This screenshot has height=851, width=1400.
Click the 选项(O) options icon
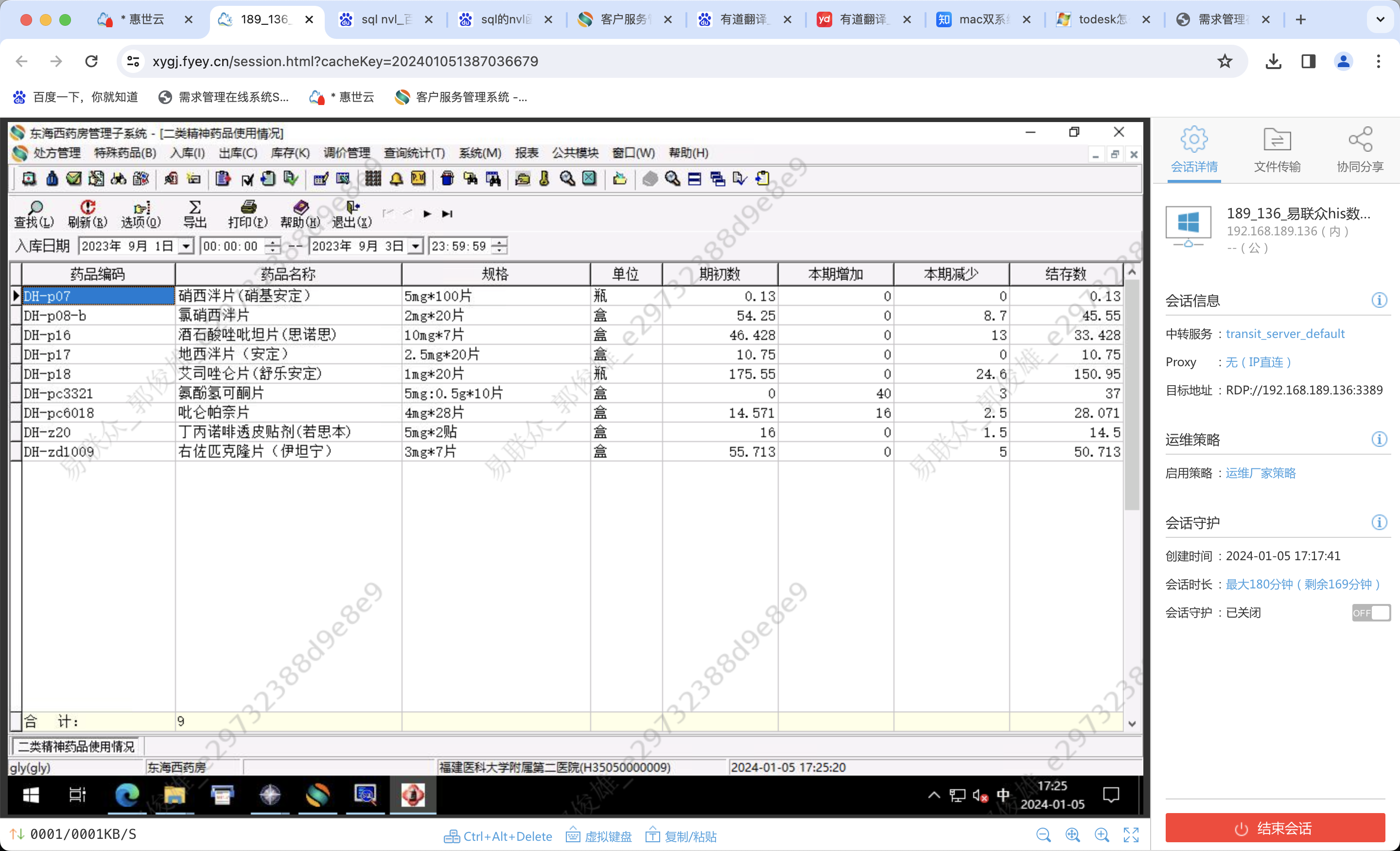click(x=141, y=213)
